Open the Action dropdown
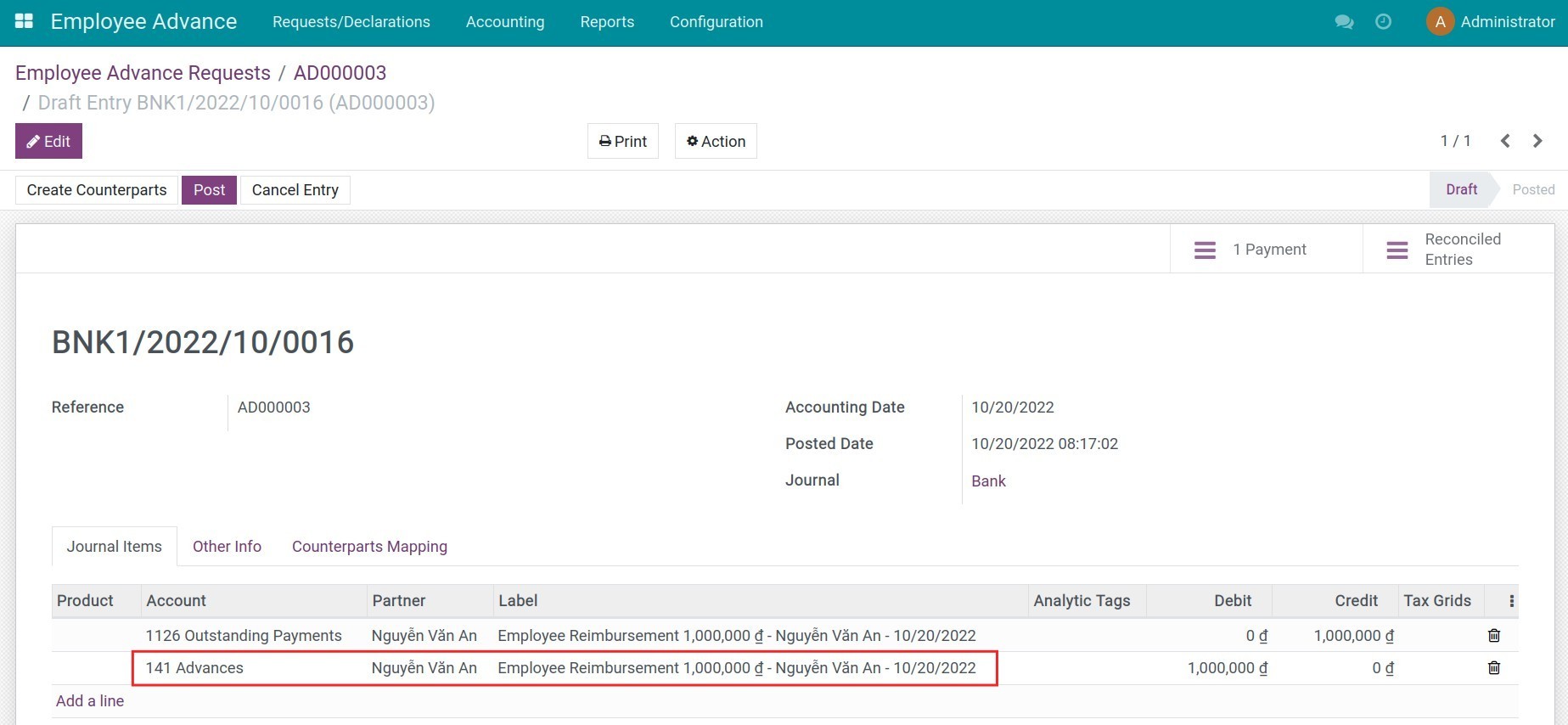The height and width of the screenshot is (725, 1568). click(716, 142)
